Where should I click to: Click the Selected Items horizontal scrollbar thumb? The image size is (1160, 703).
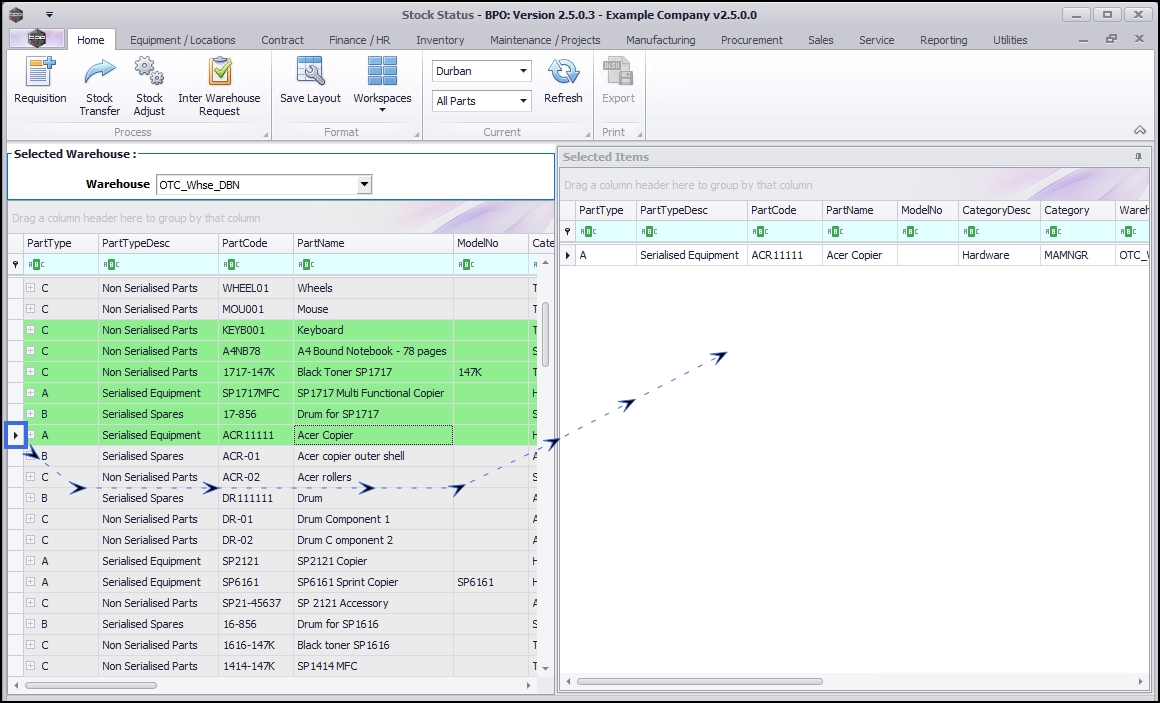tap(700, 682)
